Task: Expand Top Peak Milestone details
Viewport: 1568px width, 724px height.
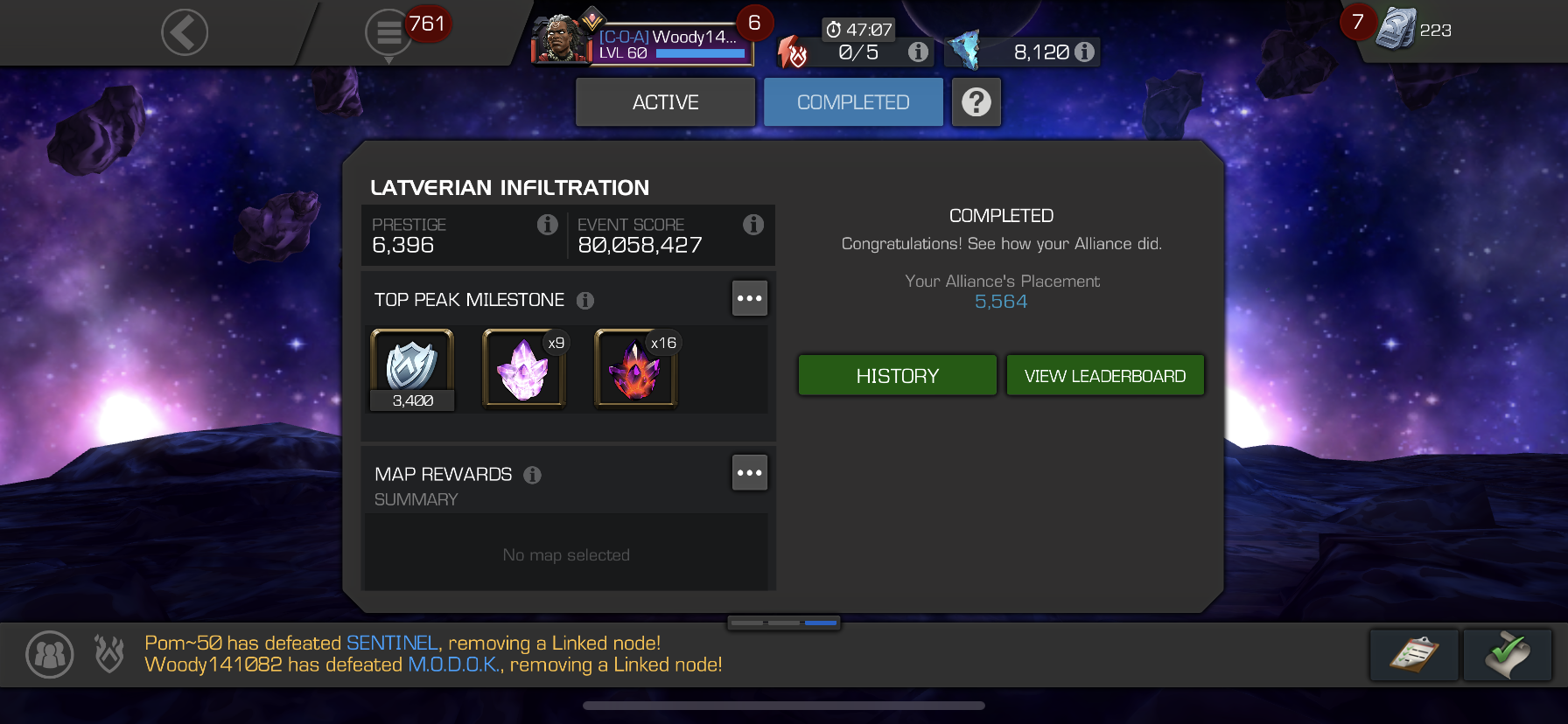Action: (x=750, y=298)
